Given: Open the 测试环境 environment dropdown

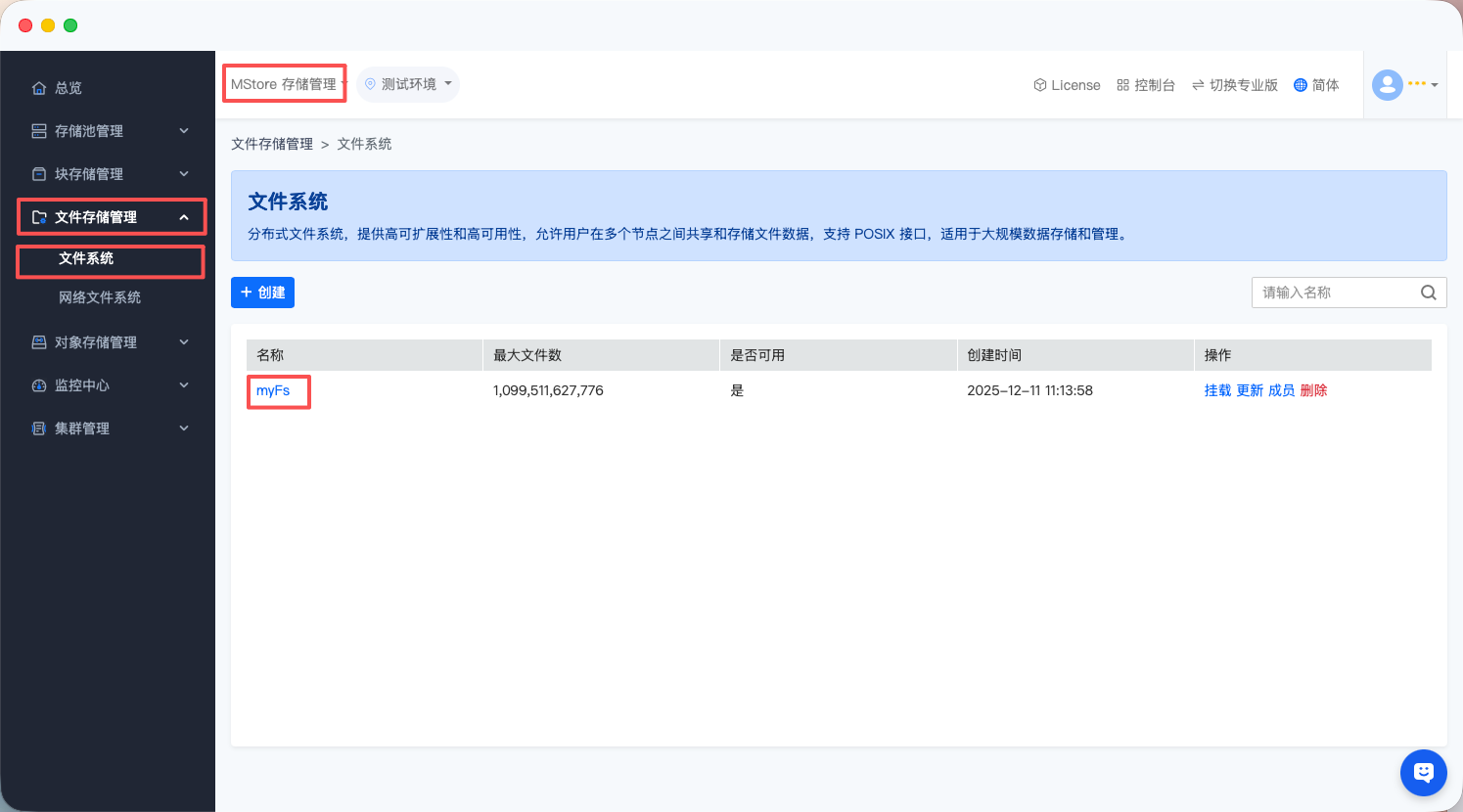Looking at the screenshot, I should coord(408,84).
